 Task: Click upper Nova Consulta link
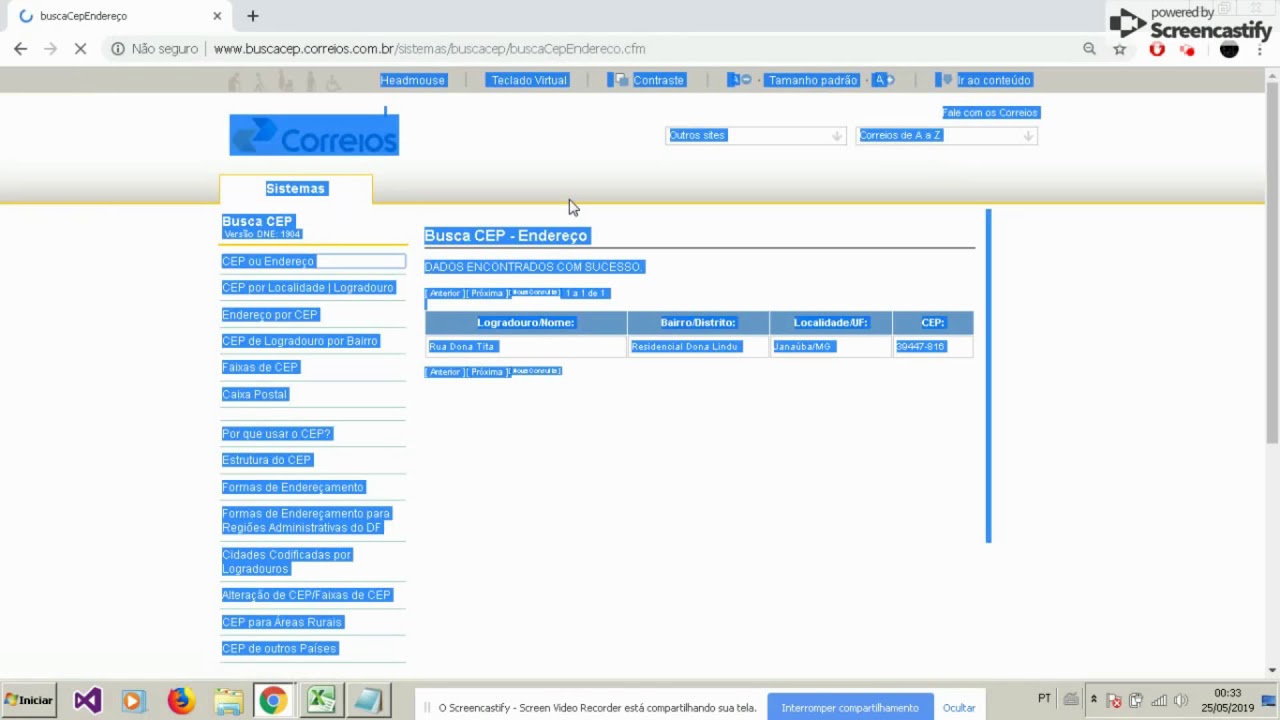535,292
